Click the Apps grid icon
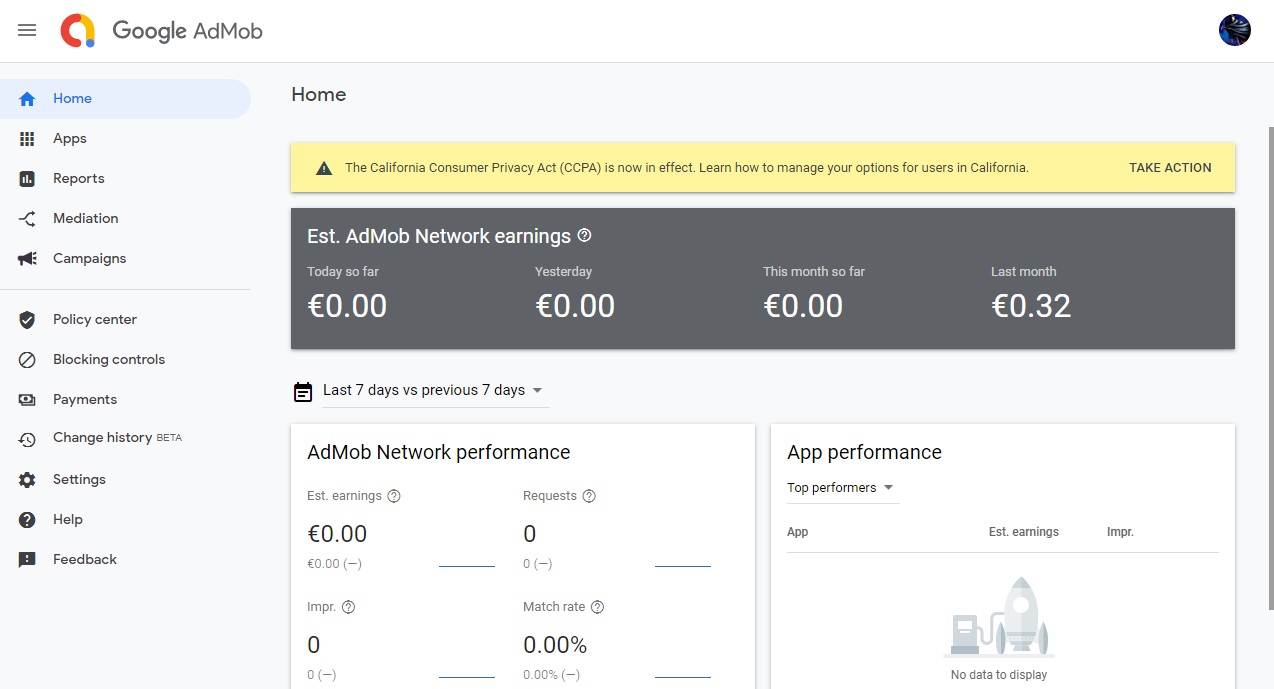 [27, 139]
